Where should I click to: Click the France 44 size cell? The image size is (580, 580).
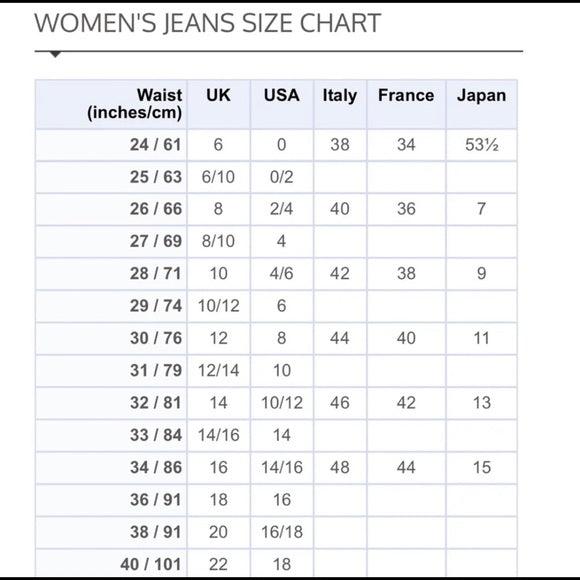406,468
